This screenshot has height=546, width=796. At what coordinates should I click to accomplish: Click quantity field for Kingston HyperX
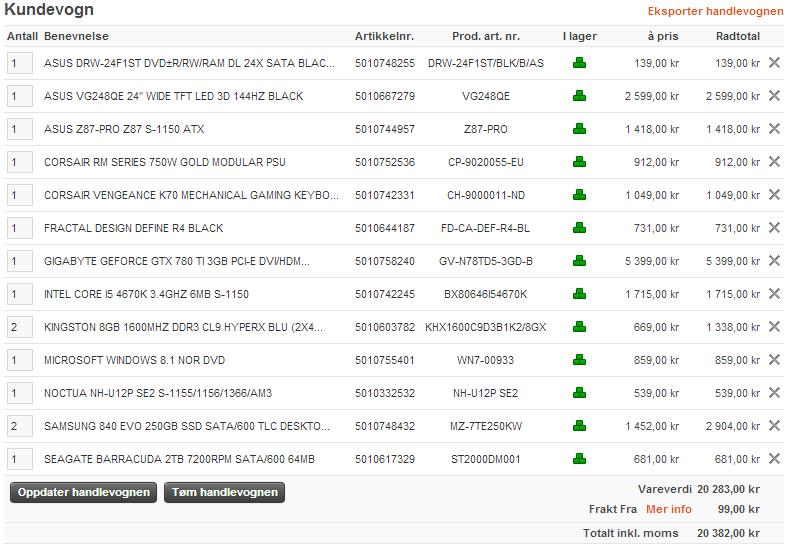(x=20, y=327)
